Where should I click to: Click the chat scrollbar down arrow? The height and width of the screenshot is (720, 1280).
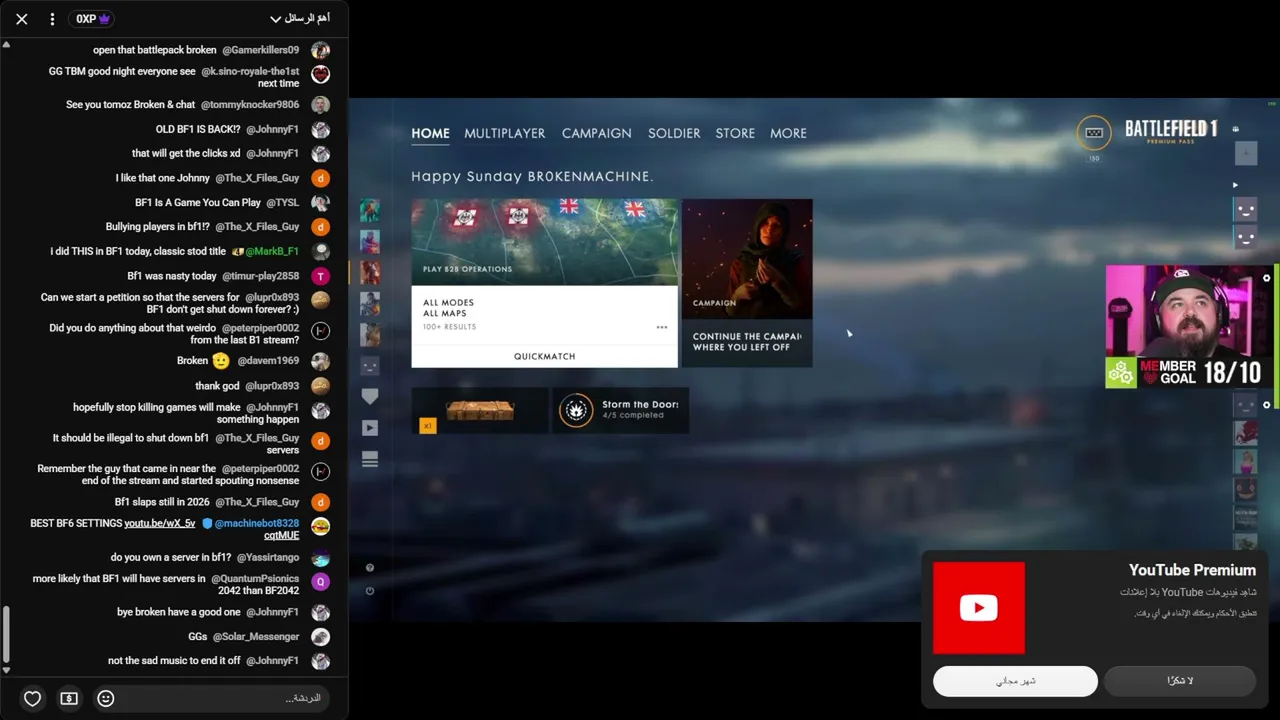coord(6,670)
